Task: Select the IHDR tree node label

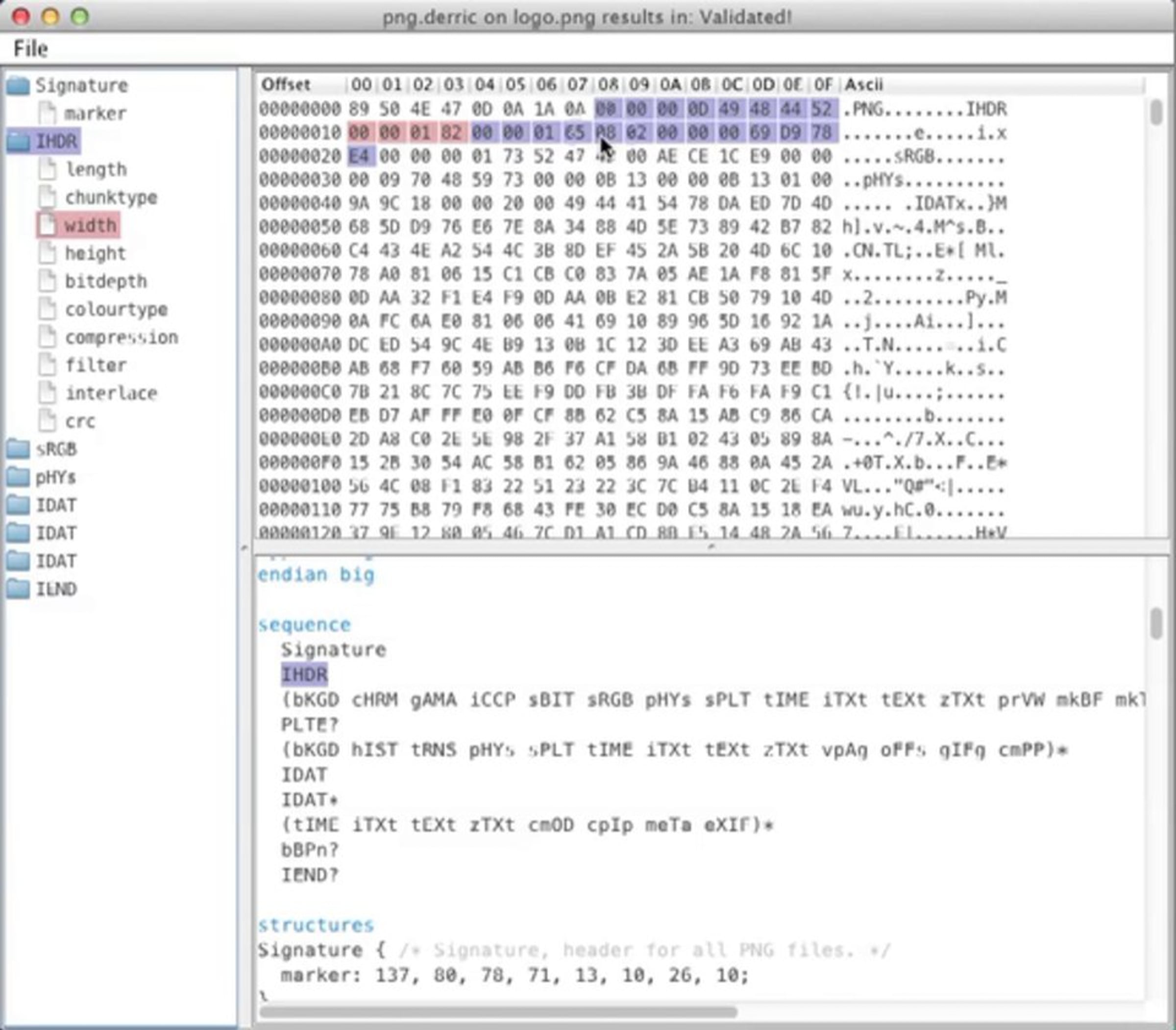Action: tap(56, 142)
